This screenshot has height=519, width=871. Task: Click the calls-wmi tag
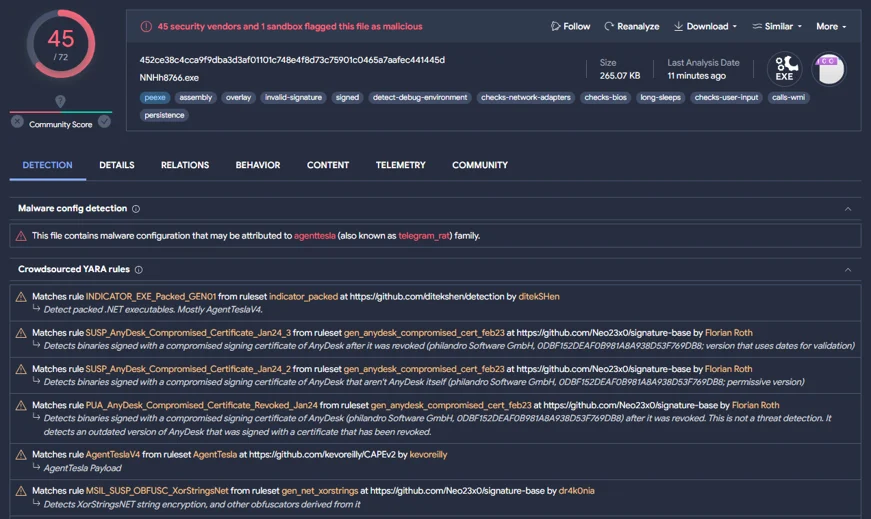tap(788, 97)
